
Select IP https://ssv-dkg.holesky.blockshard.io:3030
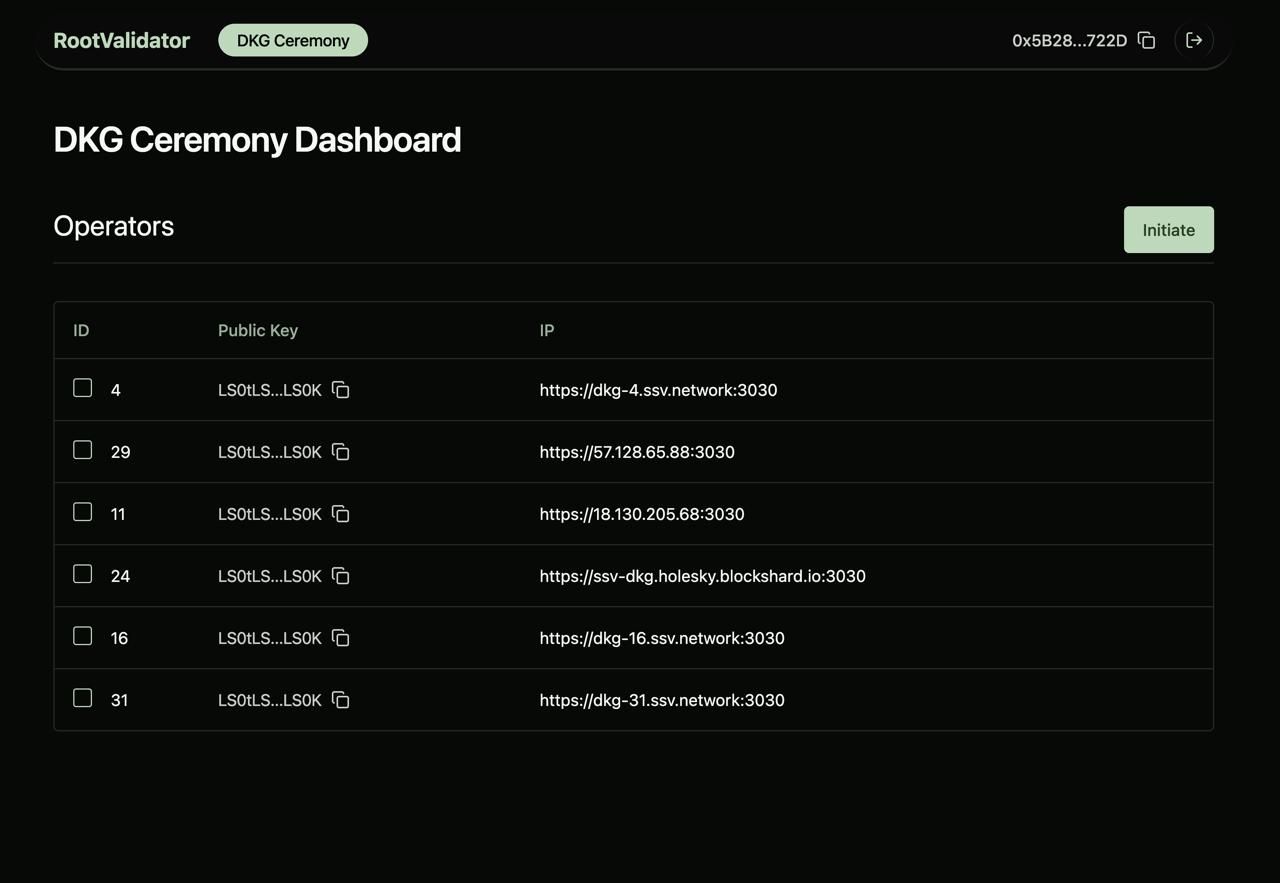click(x=702, y=576)
